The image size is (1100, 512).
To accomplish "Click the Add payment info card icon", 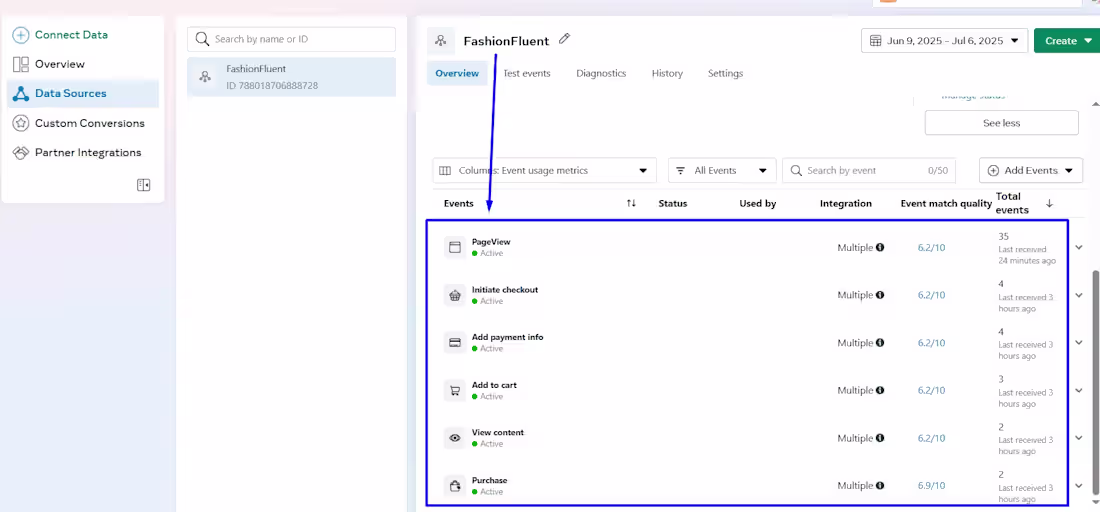I will pos(455,343).
